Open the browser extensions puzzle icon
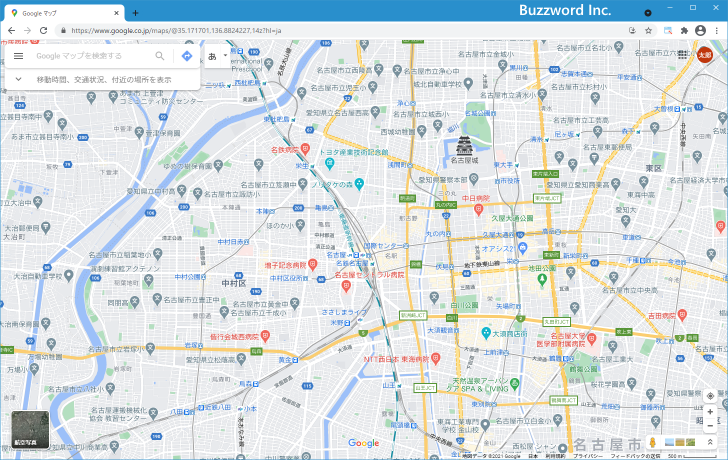 pyautogui.click(x=684, y=31)
